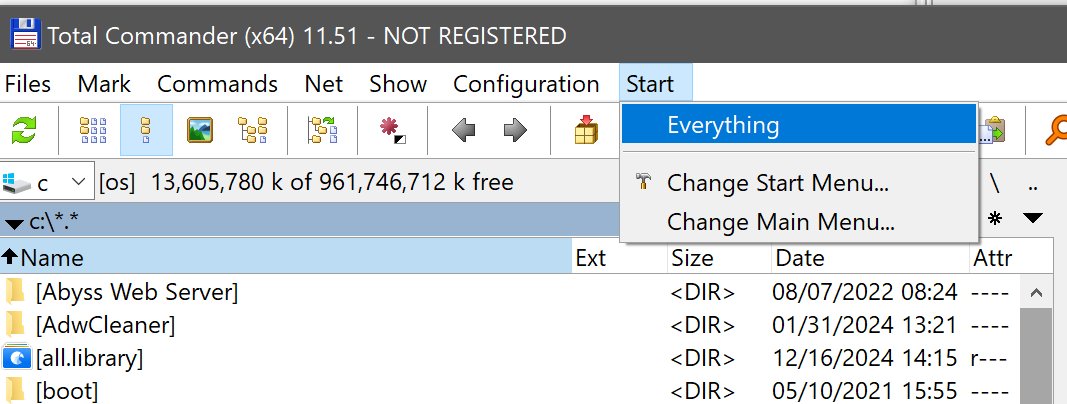Choose Change Start Menu... entry

click(799, 183)
